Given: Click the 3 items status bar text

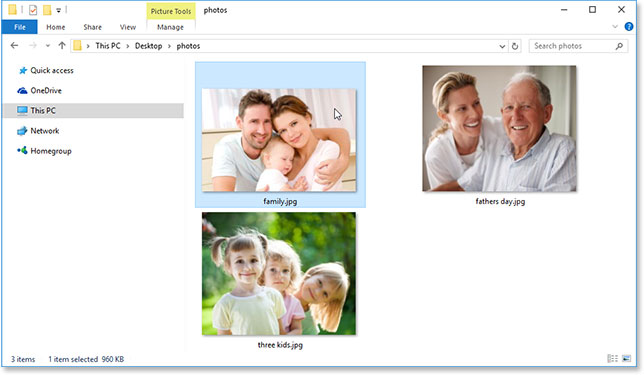Looking at the screenshot, I should pos(23,359).
